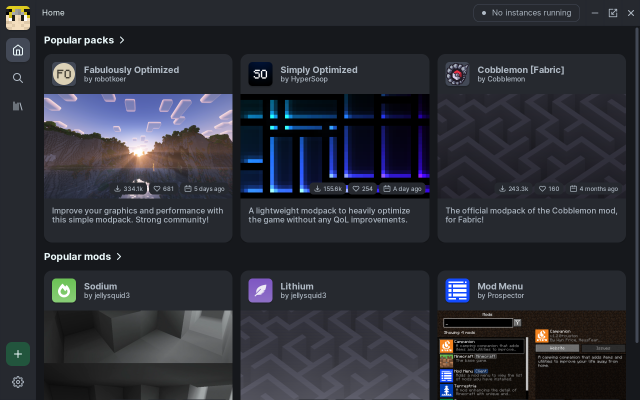Click the Cobblemon pack icon
This screenshot has width=640, height=400.
[457, 74]
